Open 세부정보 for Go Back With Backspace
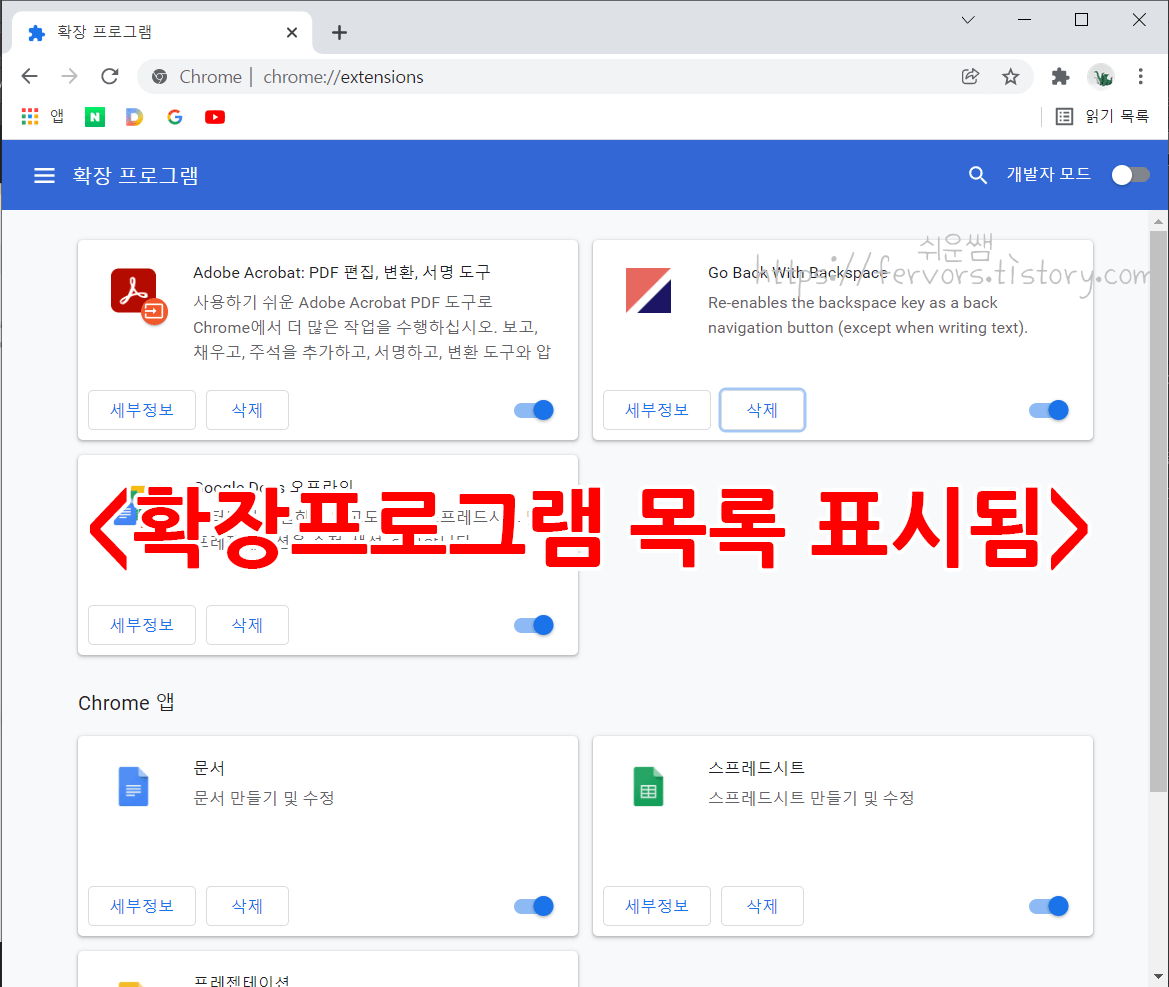Screen dimensions: 1169x987 657,410
